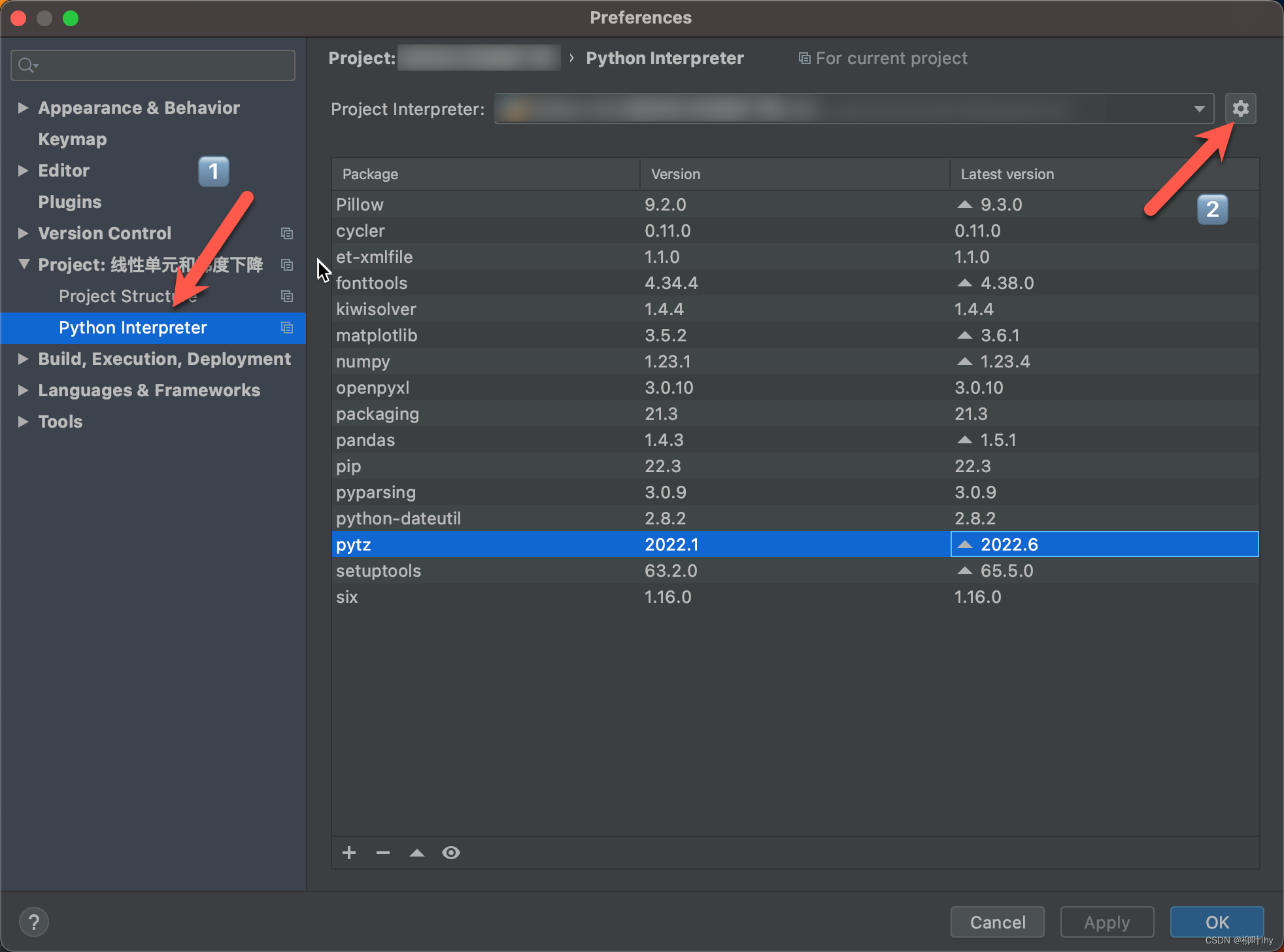Viewport: 1284px width, 952px height.
Task: Expand Build, Execution, Deployment section
Action: (23, 359)
